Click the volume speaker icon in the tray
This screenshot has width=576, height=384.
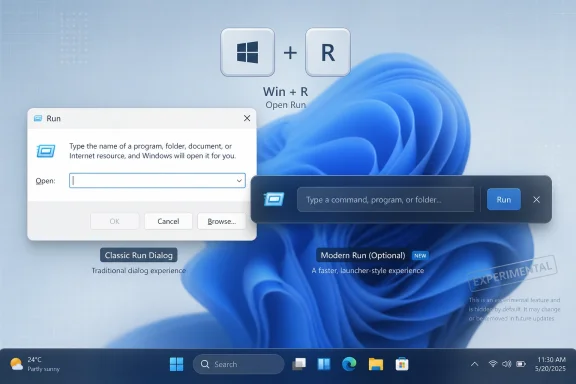pos(507,364)
